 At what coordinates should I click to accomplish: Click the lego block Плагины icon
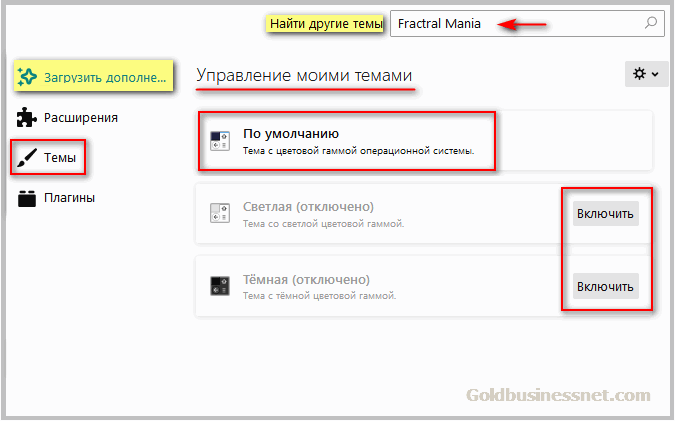(x=27, y=198)
